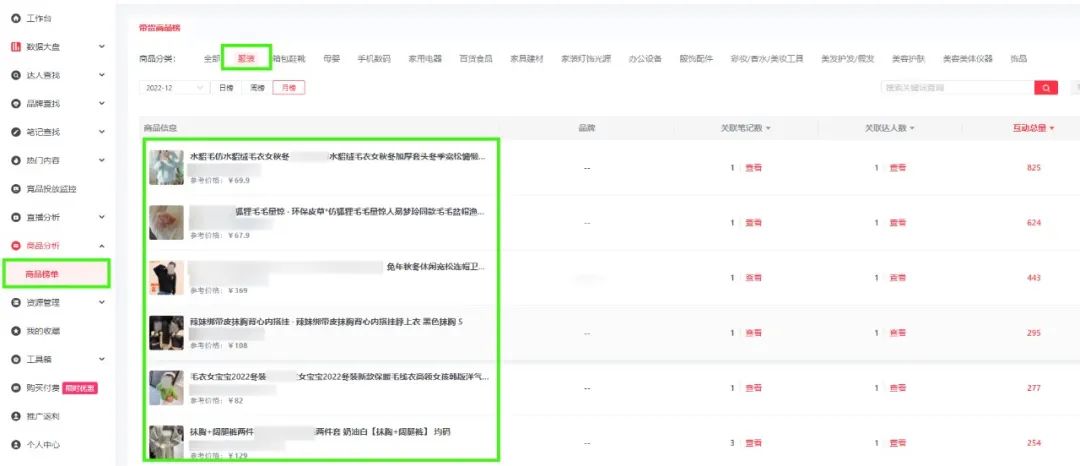
Task: Collapse the 商品分析 sidebar section
Action: coord(101,246)
